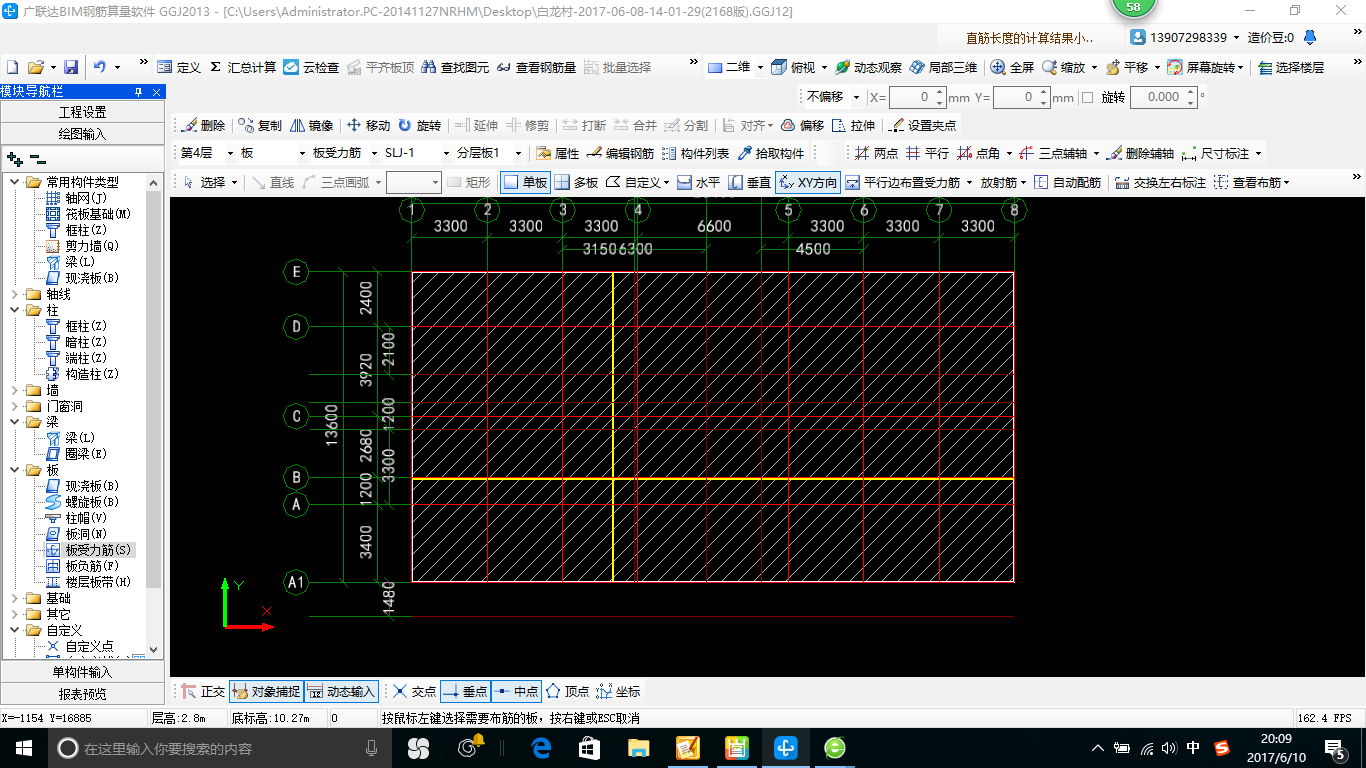Screen dimensions: 1366x768
Task: Toggle 中点 midpoint snap
Action: tap(516, 691)
